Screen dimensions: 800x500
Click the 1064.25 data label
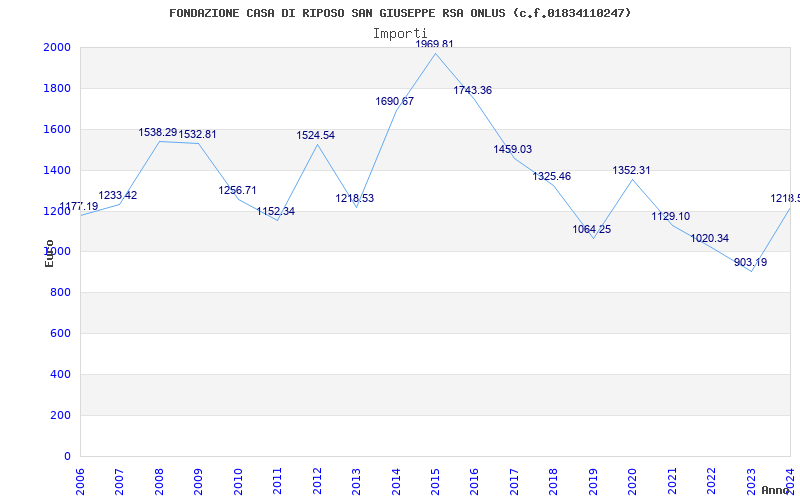(x=591, y=229)
